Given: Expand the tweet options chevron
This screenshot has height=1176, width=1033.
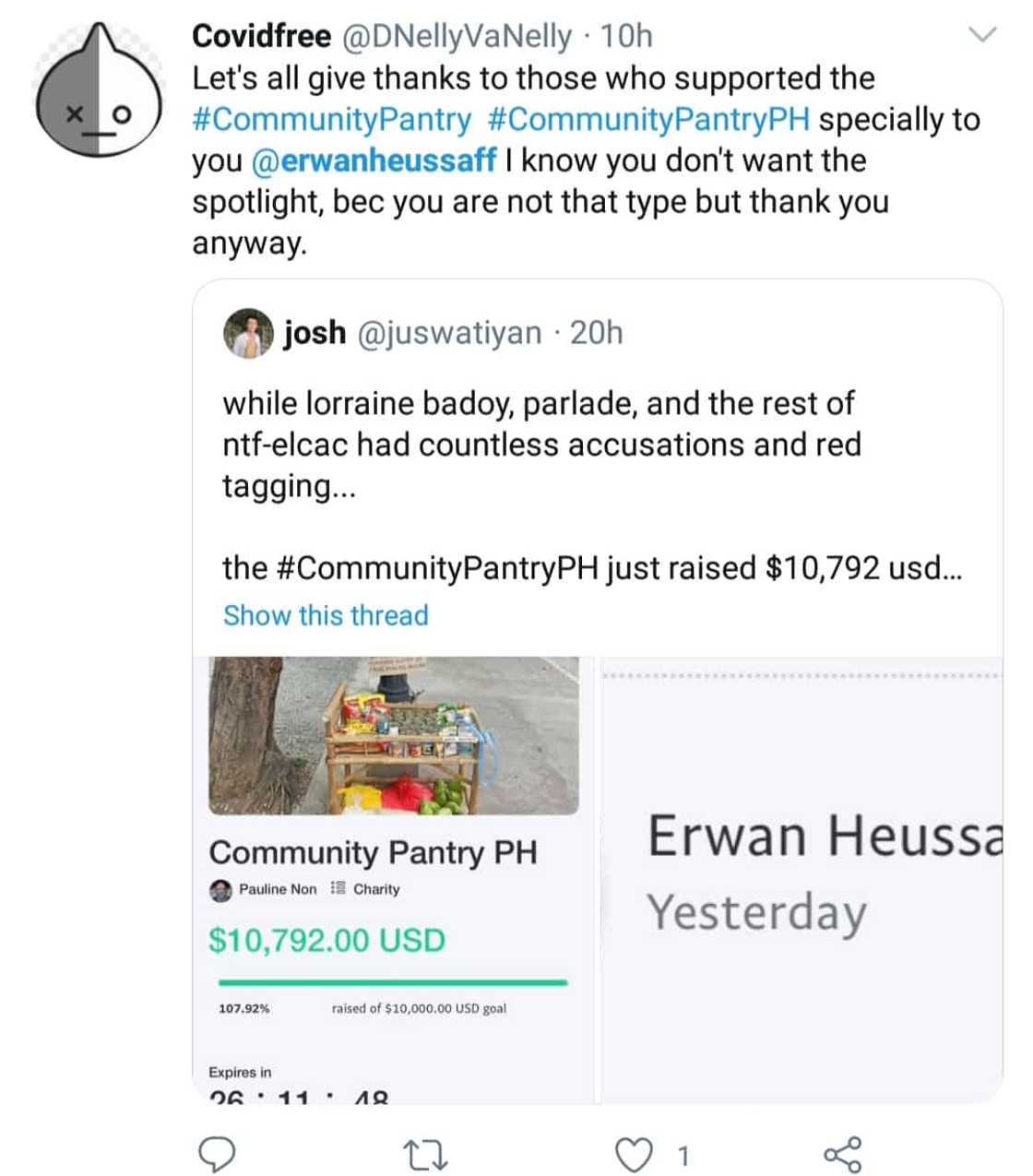Looking at the screenshot, I should [984, 36].
